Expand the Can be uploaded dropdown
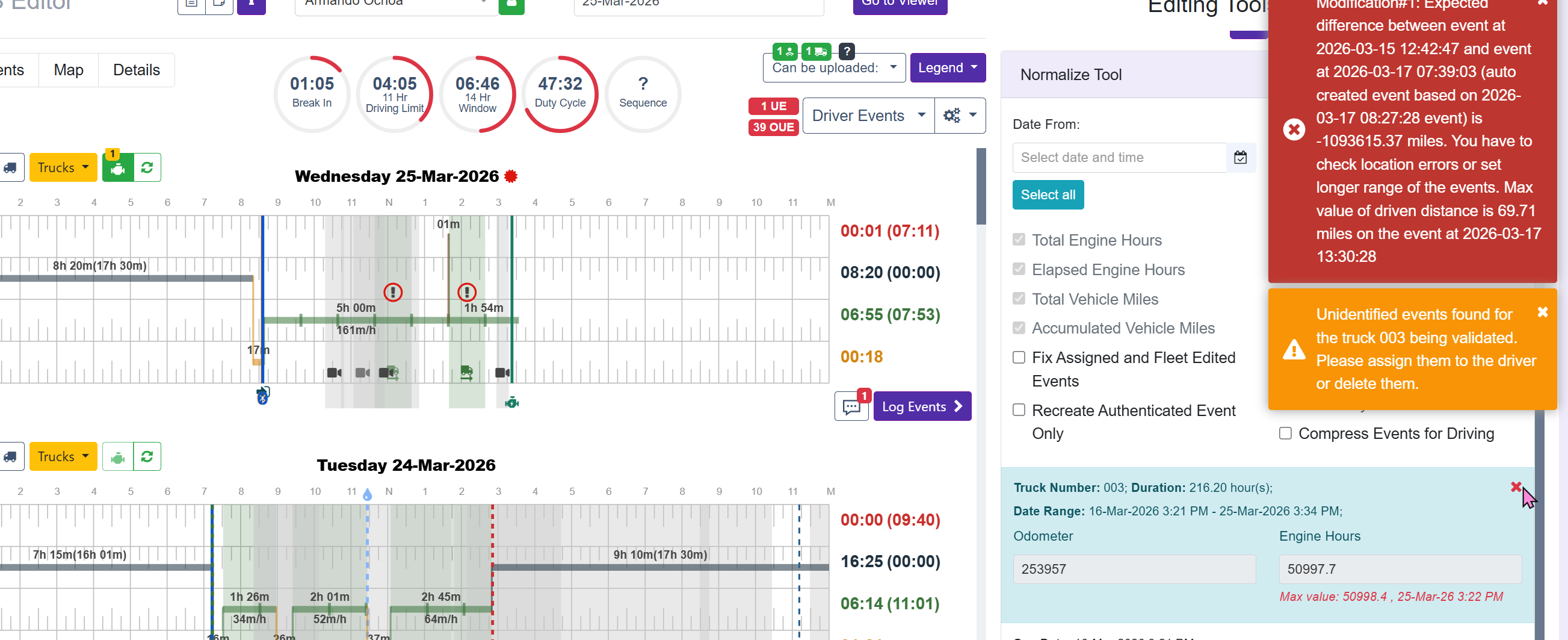The image size is (1568, 640). (834, 67)
